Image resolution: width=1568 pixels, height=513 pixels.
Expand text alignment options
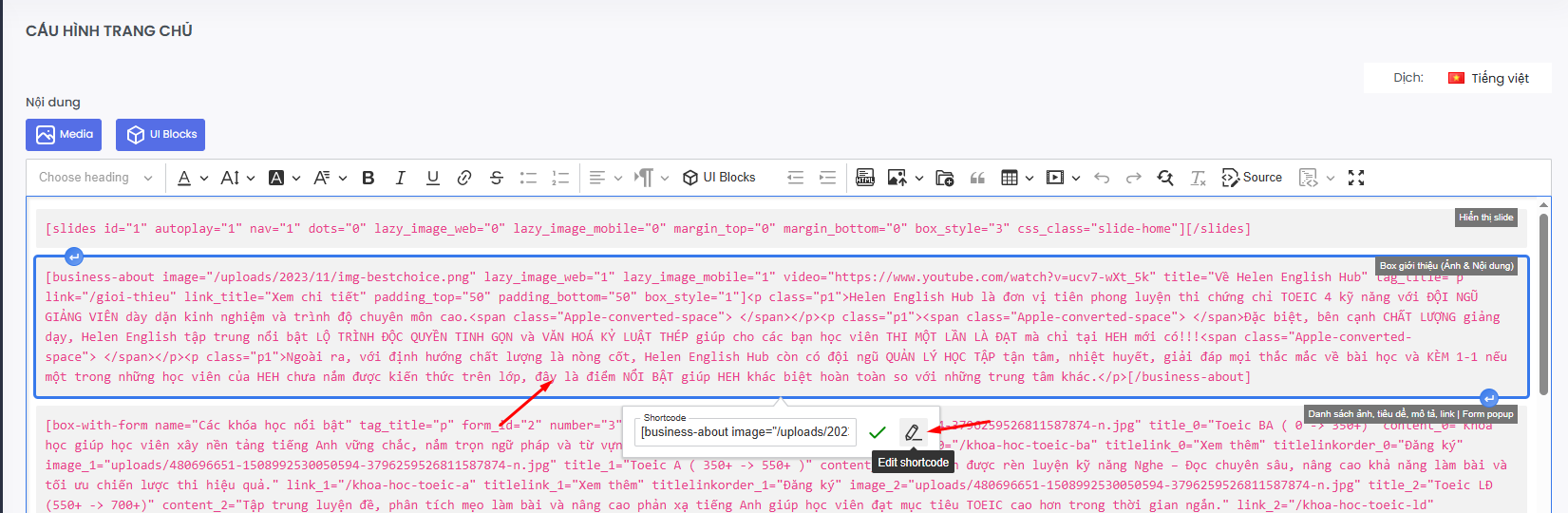point(605,178)
